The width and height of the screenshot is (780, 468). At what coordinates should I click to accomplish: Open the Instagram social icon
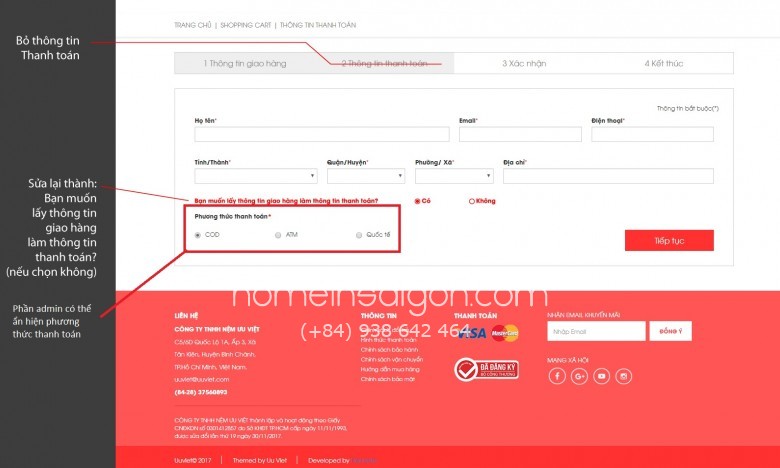[x=624, y=376]
